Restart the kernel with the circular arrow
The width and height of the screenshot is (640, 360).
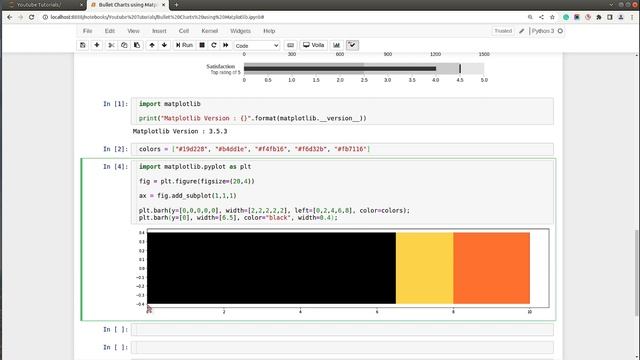(x=213, y=45)
